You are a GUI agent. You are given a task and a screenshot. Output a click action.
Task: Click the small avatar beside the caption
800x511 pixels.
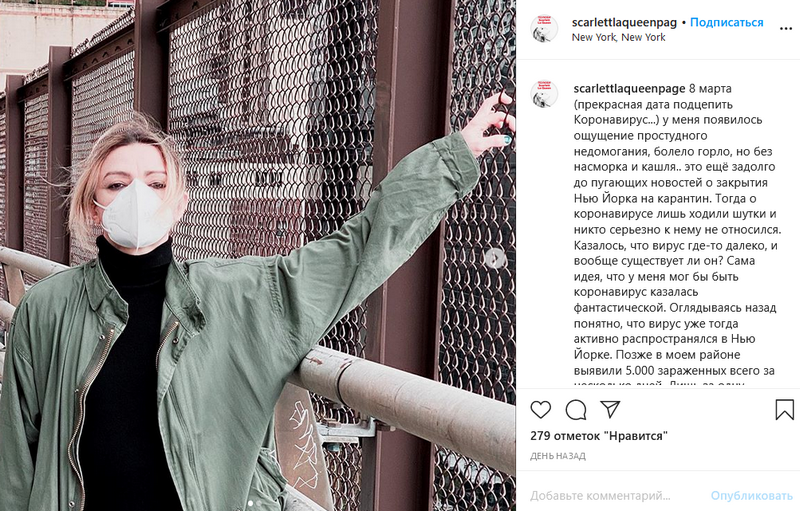(x=544, y=94)
